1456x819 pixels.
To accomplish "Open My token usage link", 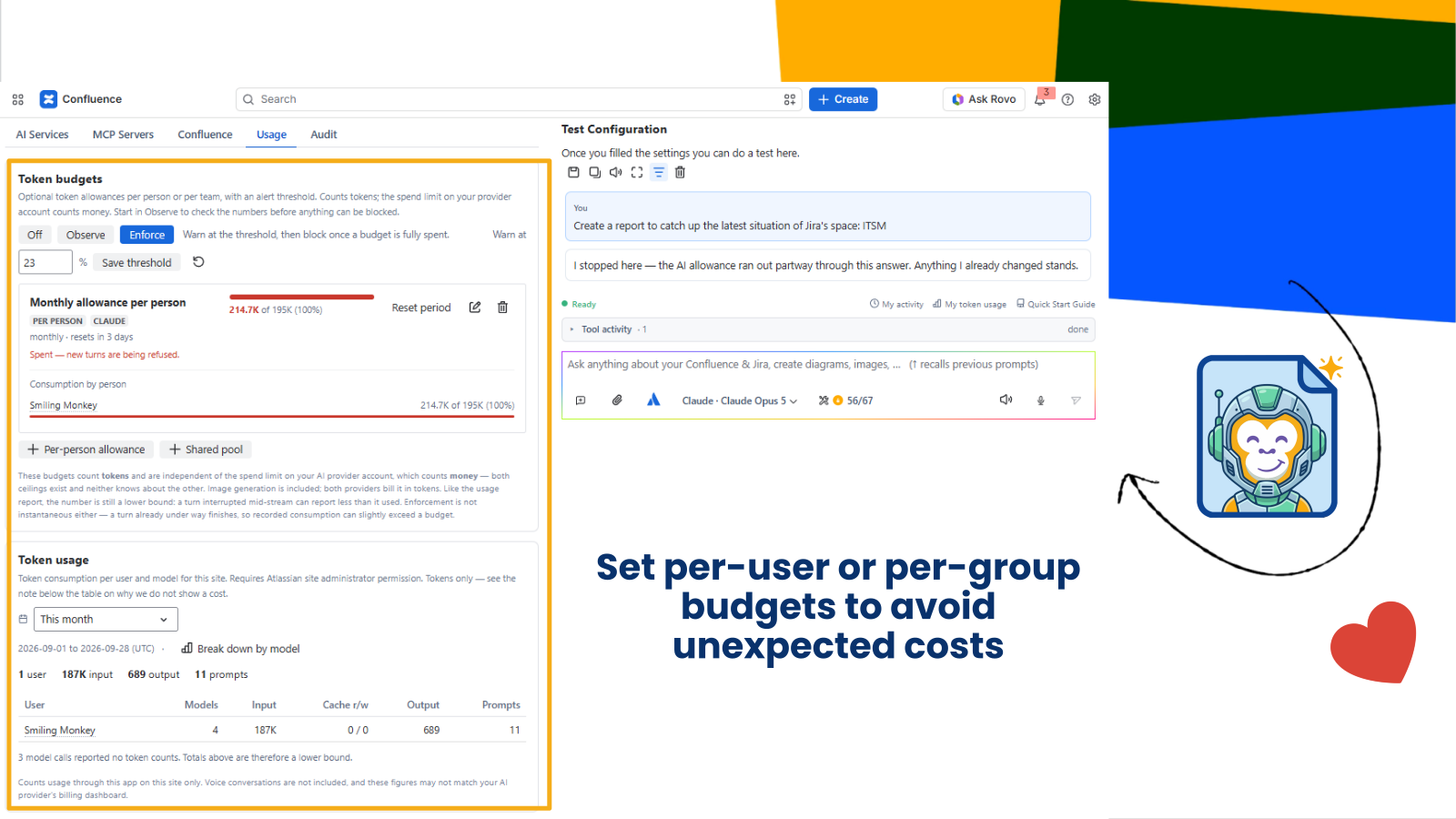I will click(x=969, y=305).
